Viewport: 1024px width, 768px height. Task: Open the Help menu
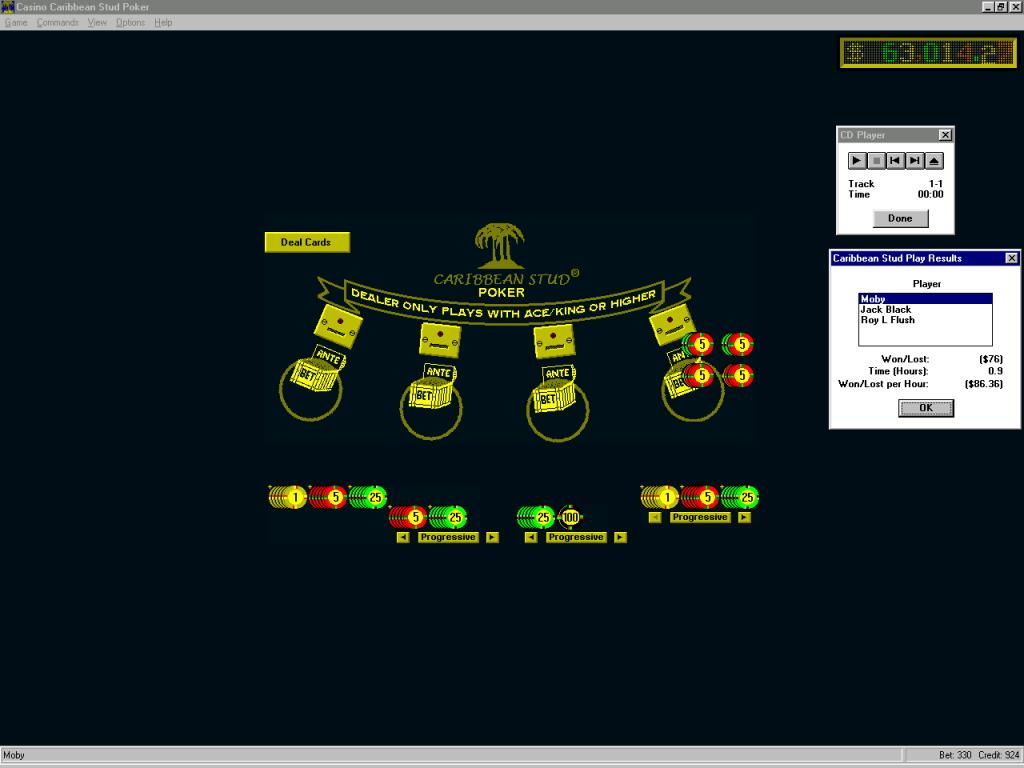[163, 23]
